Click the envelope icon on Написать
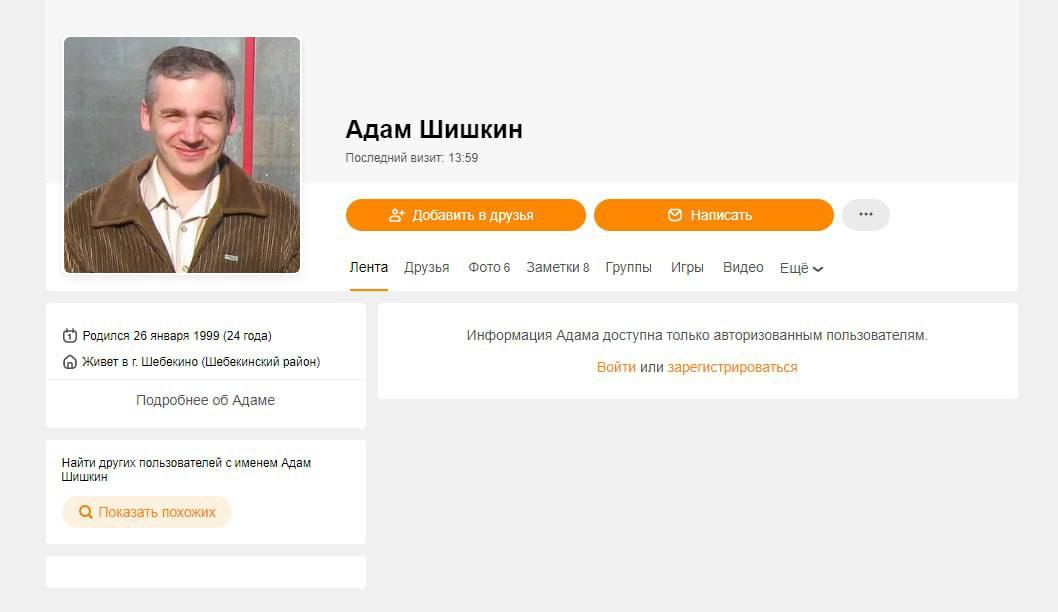The image size is (1058, 612). click(x=675, y=215)
